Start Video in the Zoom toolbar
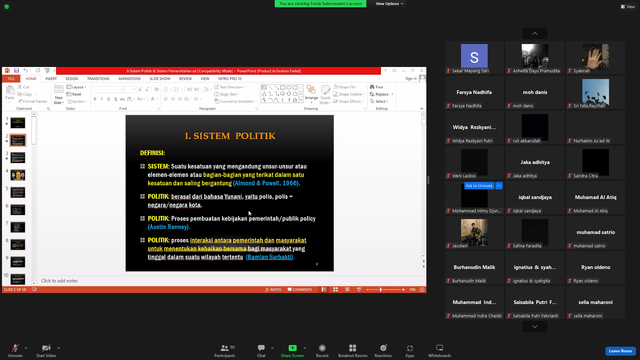Viewport: 640px width, 360px height. point(46,350)
